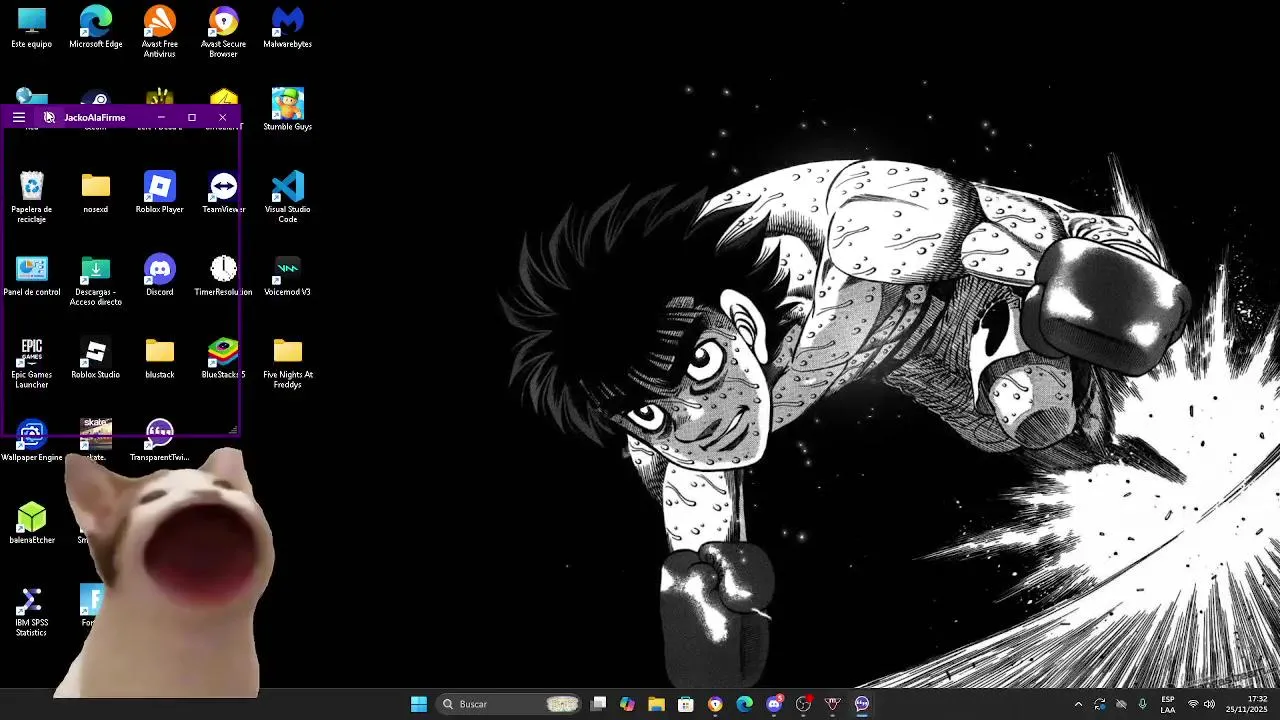Open Avast Secure Browser desktop shortcut
This screenshot has height=720, width=1280.
click(x=223, y=32)
